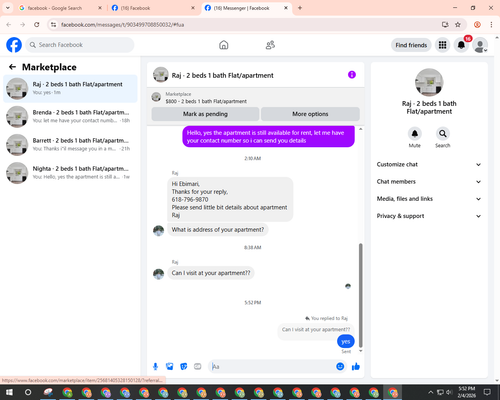This screenshot has width=500, height=400.
Task: Reload the page in browser
Action: (37, 25)
